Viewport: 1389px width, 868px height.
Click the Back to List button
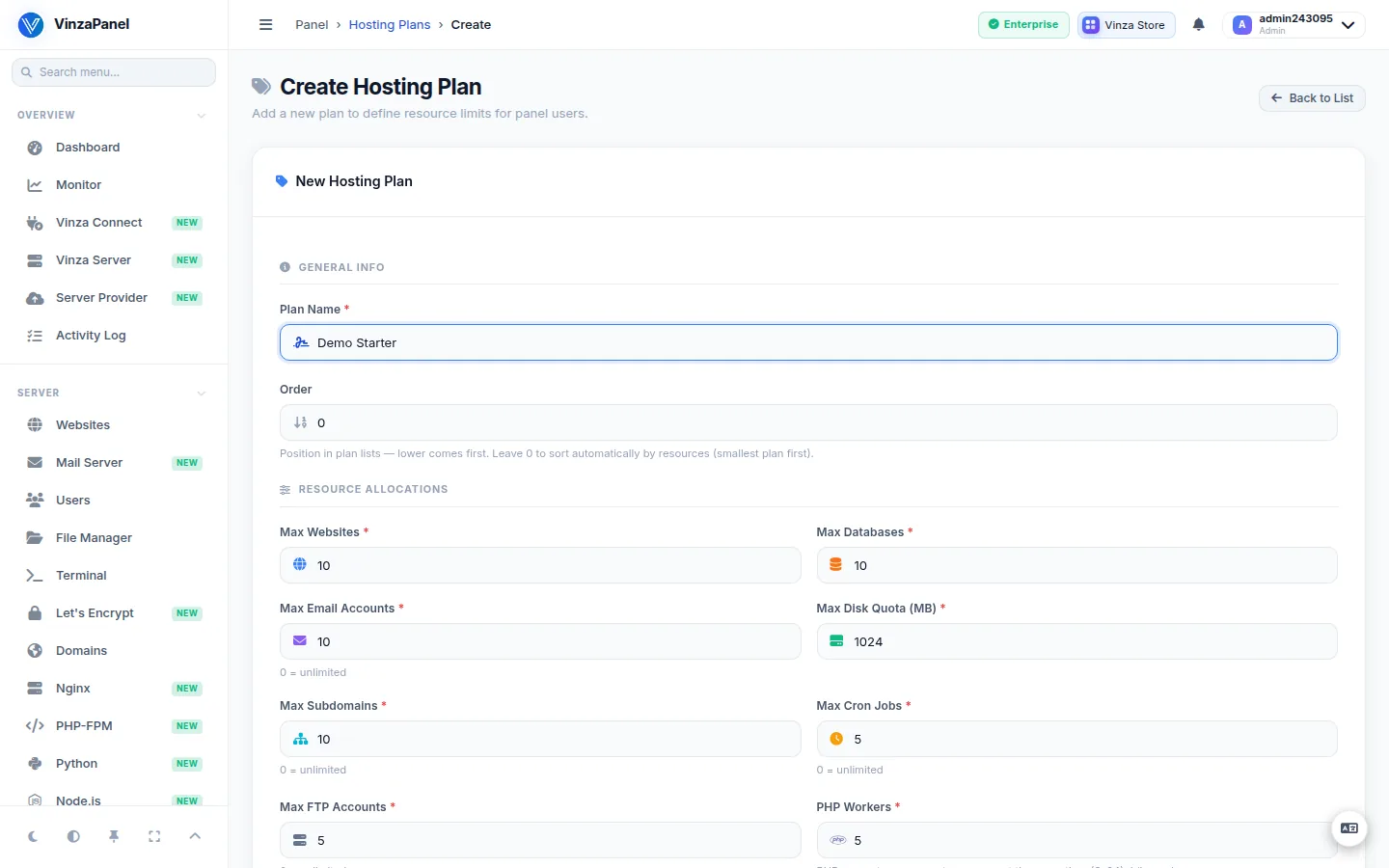click(x=1312, y=98)
